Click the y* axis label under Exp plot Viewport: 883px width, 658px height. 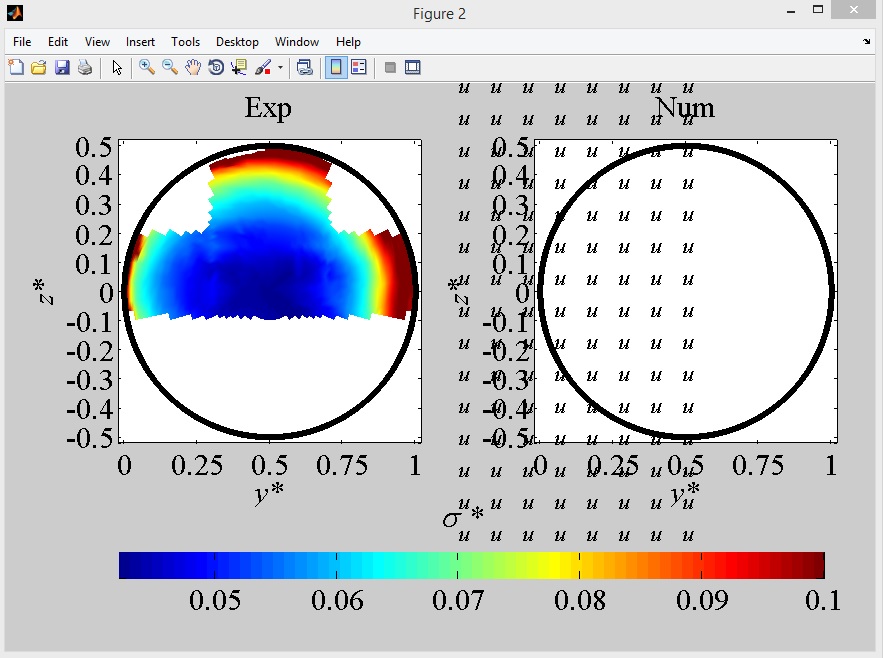point(269,494)
